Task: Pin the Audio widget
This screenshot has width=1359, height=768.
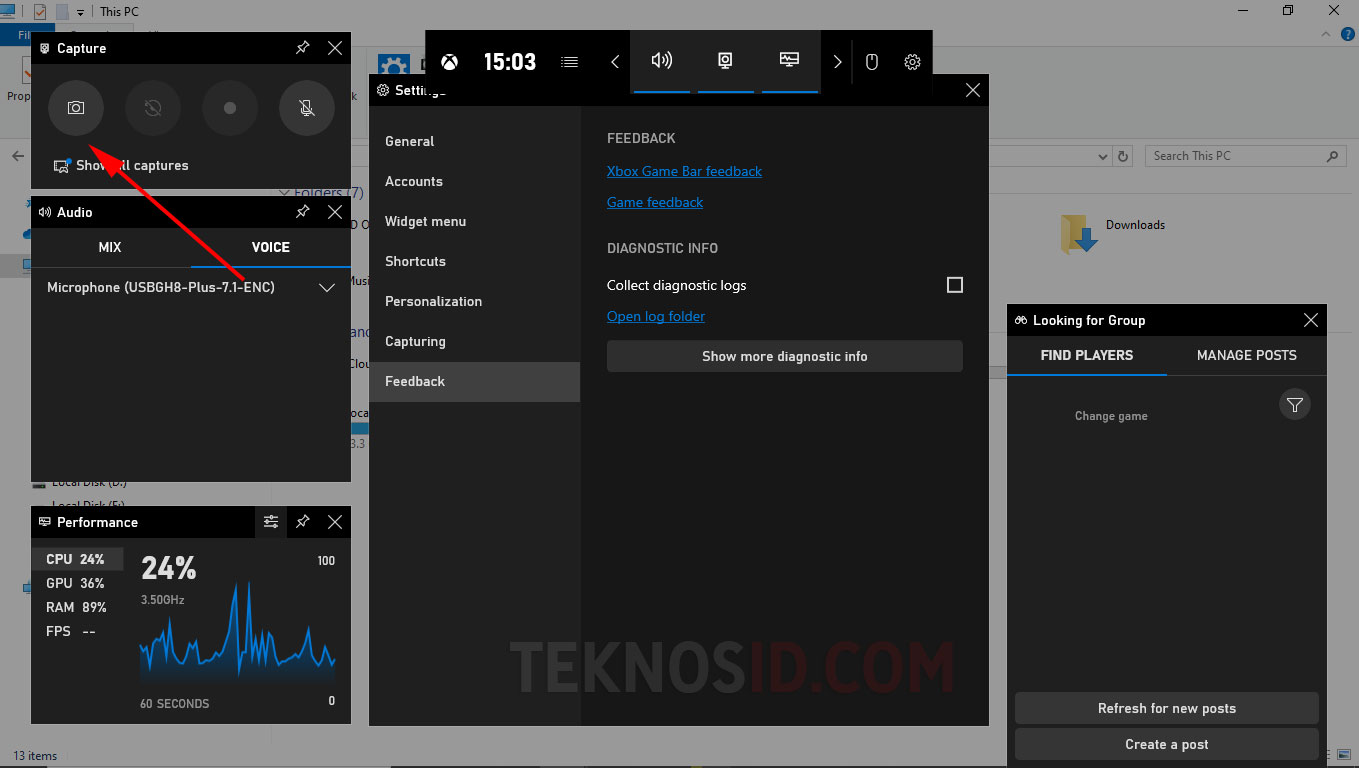Action: [303, 212]
